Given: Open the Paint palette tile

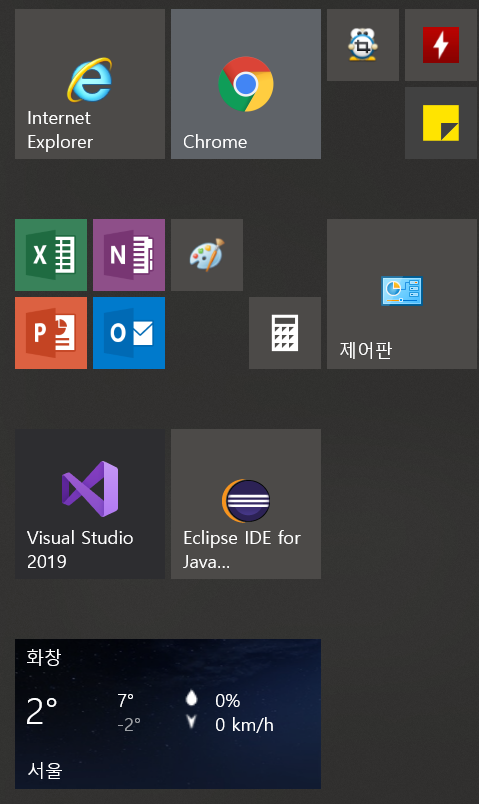Looking at the screenshot, I should click(x=207, y=255).
